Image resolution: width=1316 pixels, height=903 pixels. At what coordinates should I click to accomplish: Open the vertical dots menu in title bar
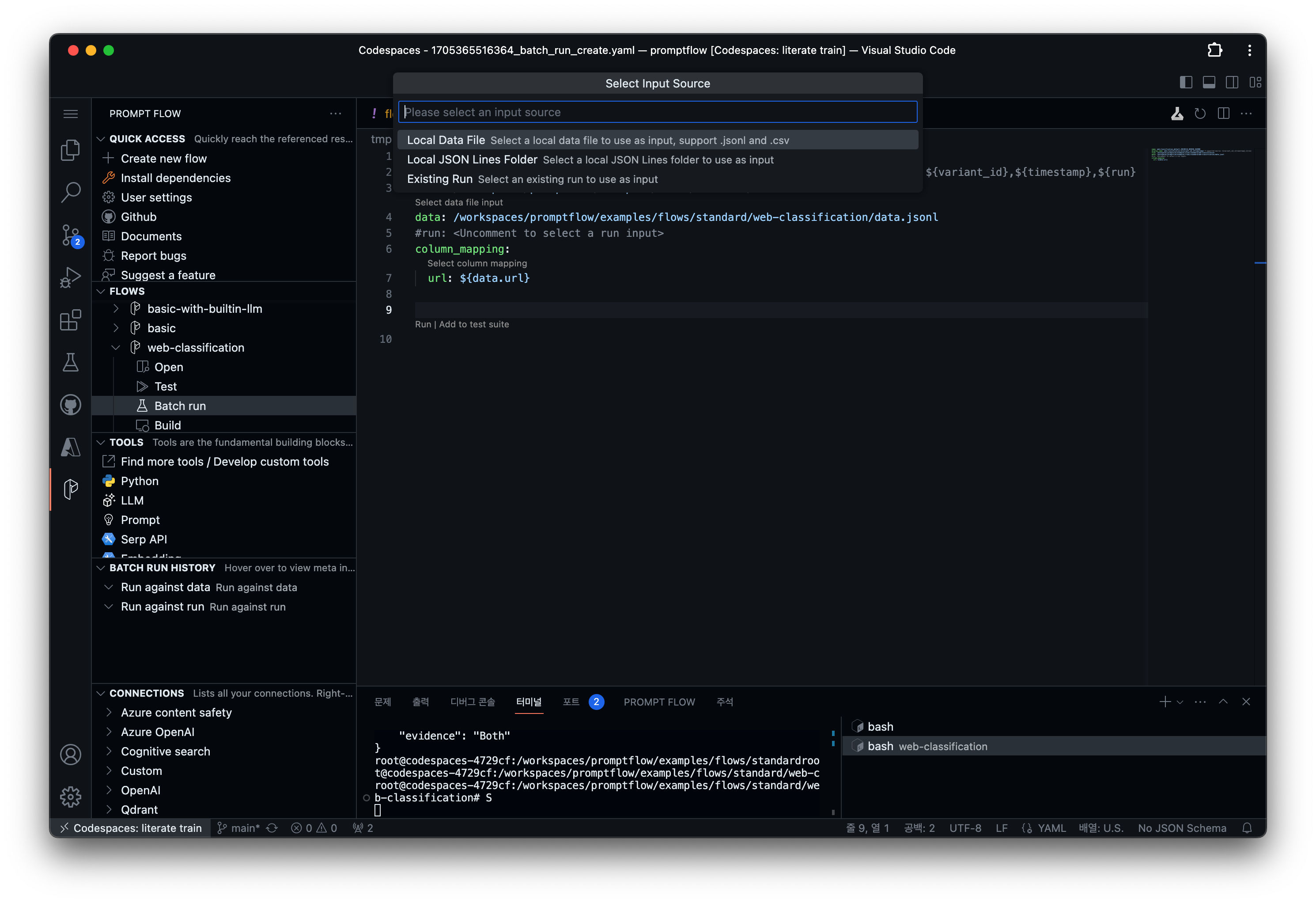(1249, 50)
